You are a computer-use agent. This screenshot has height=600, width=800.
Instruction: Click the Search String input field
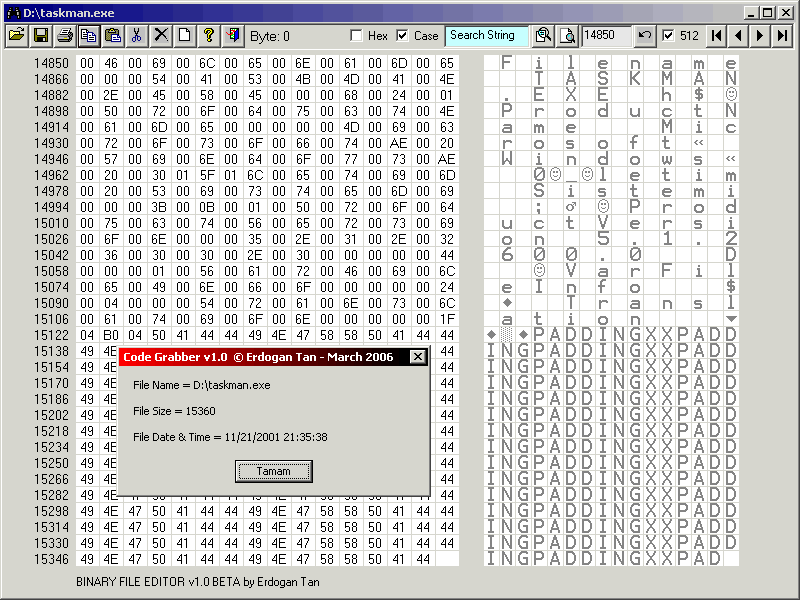coord(486,35)
